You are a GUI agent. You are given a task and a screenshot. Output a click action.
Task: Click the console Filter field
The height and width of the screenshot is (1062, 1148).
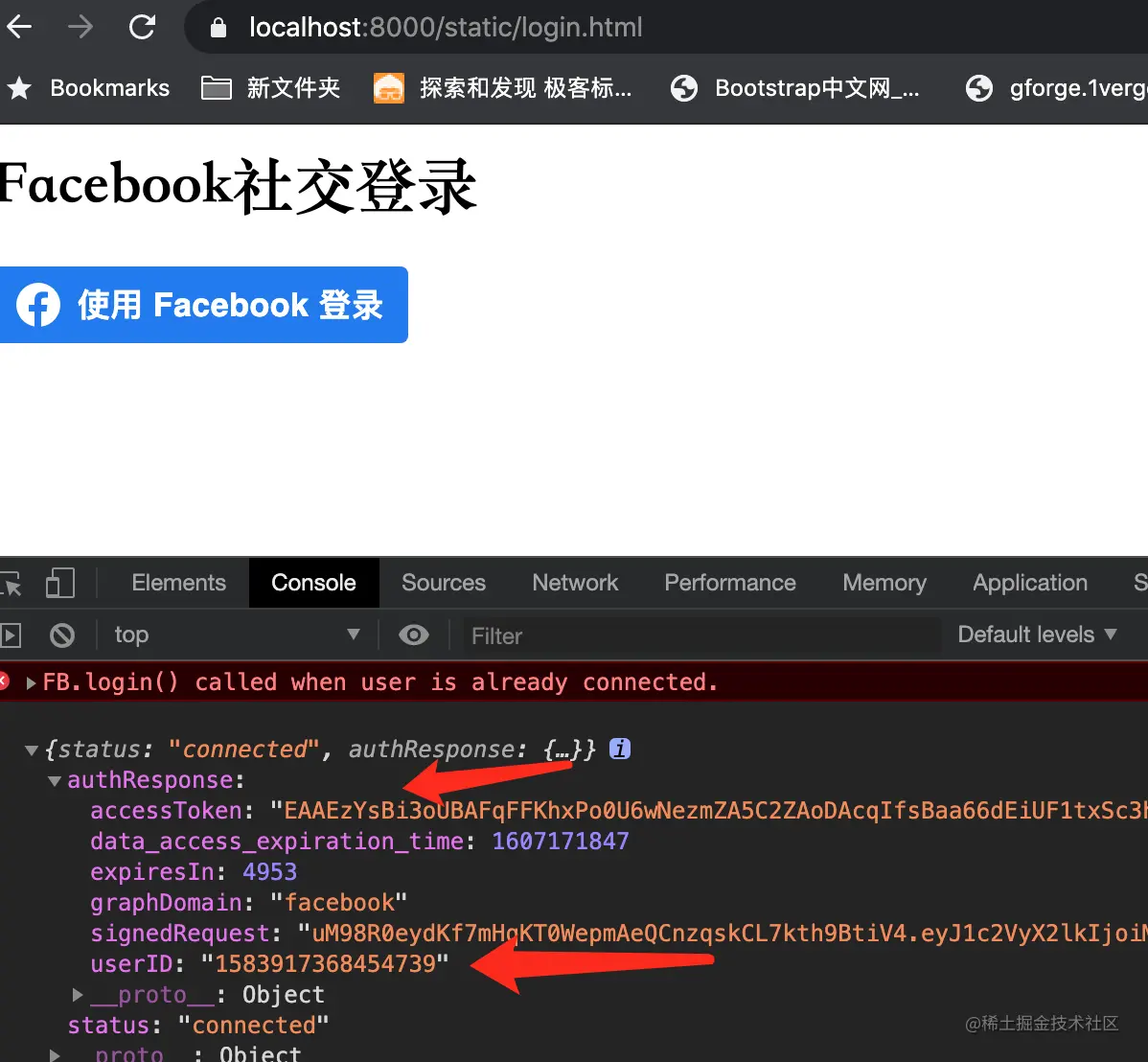pos(700,635)
